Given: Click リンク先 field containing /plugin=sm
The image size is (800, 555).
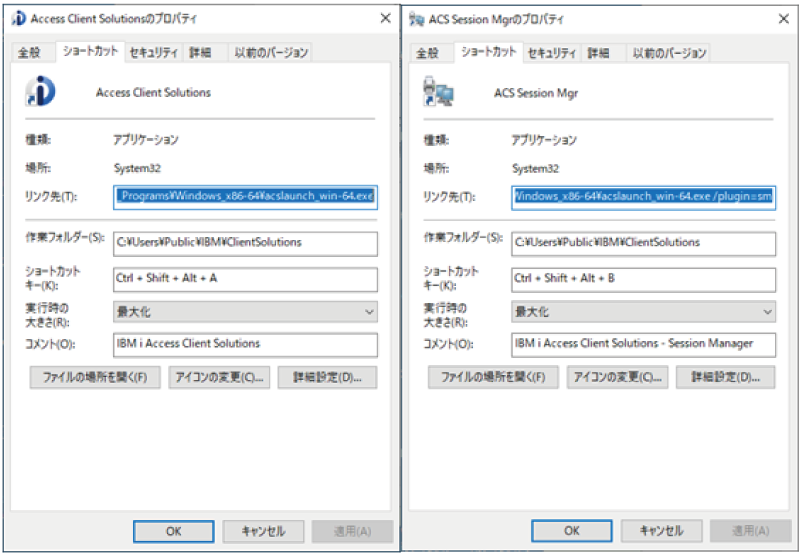Looking at the screenshot, I should [643, 197].
